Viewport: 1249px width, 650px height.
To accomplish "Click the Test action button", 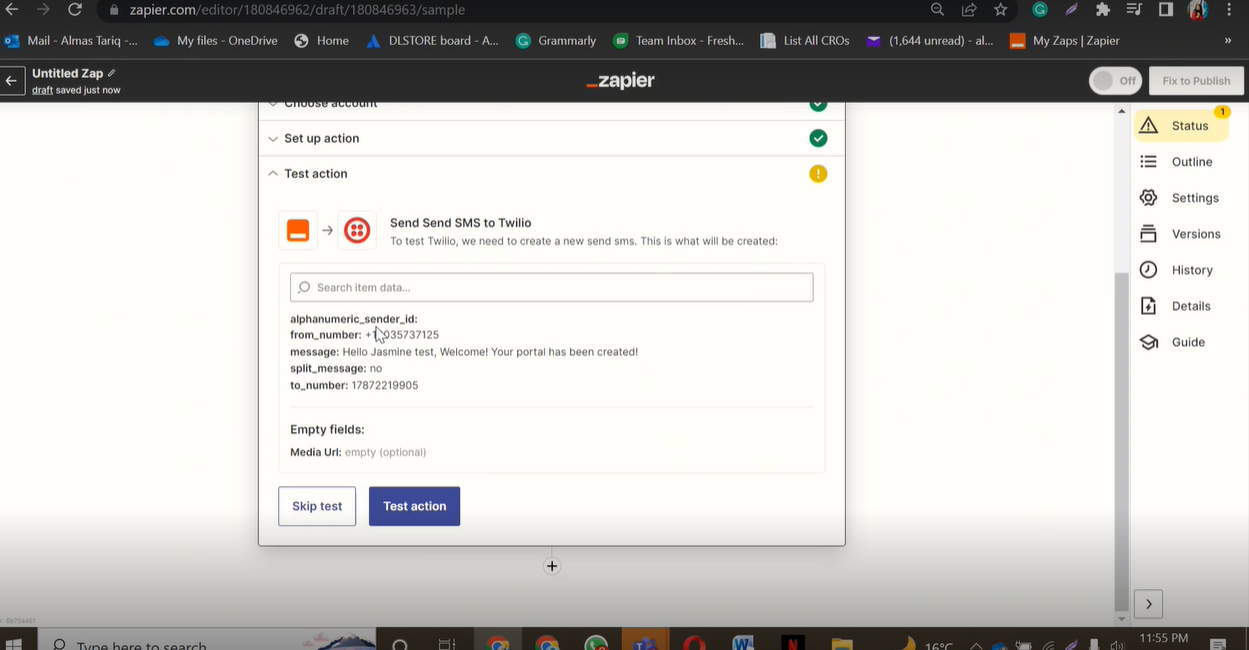I will click(x=414, y=506).
